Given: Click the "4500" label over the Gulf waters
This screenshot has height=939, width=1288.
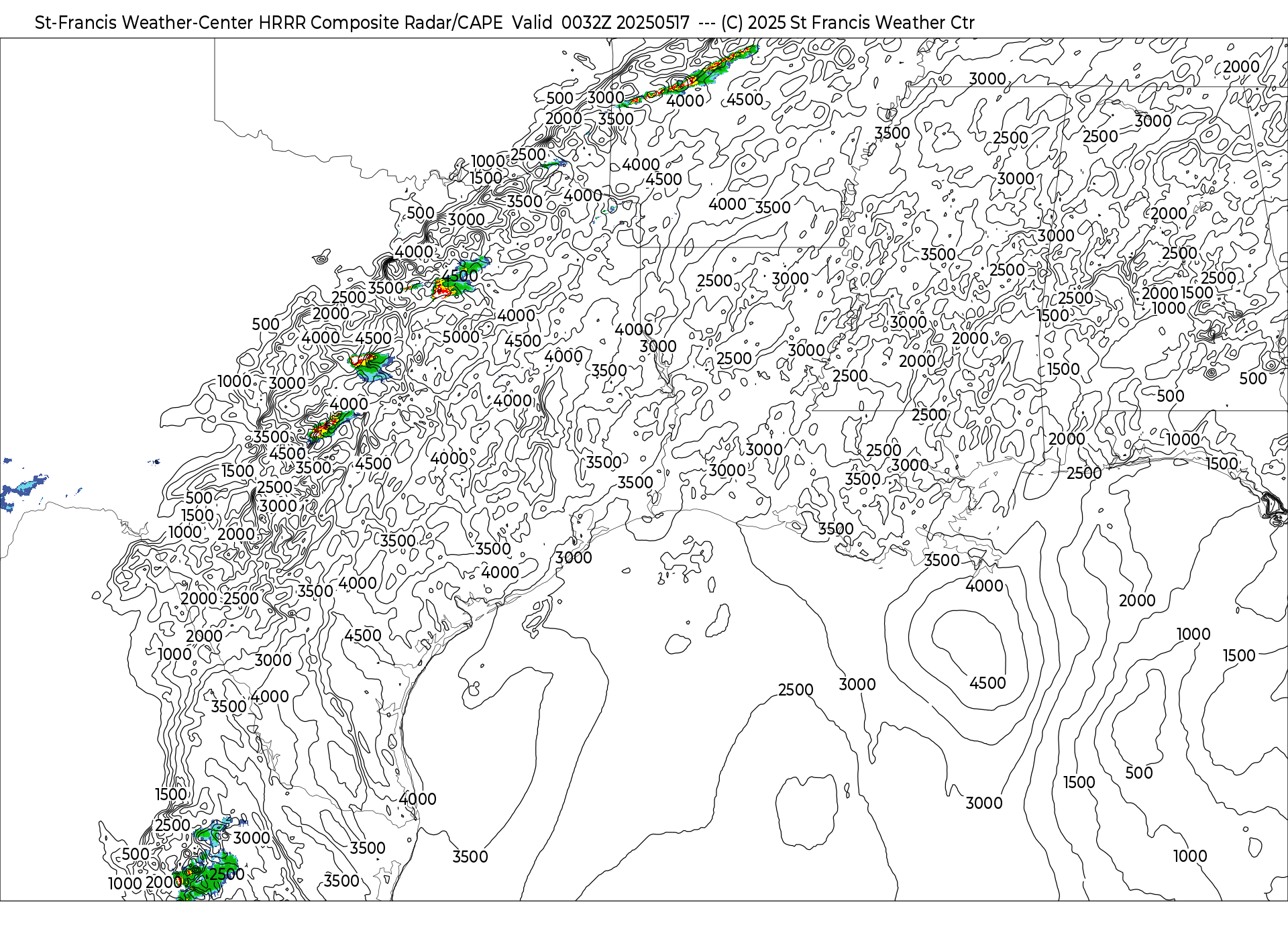Looking at the screenshot, I should (987, 683).
